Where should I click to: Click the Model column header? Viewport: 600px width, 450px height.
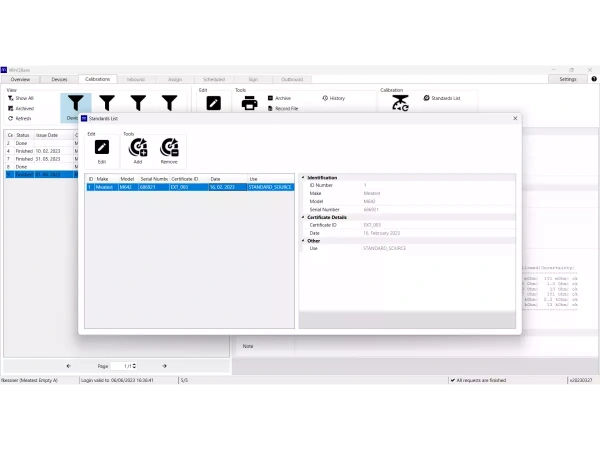pos(128,179)
